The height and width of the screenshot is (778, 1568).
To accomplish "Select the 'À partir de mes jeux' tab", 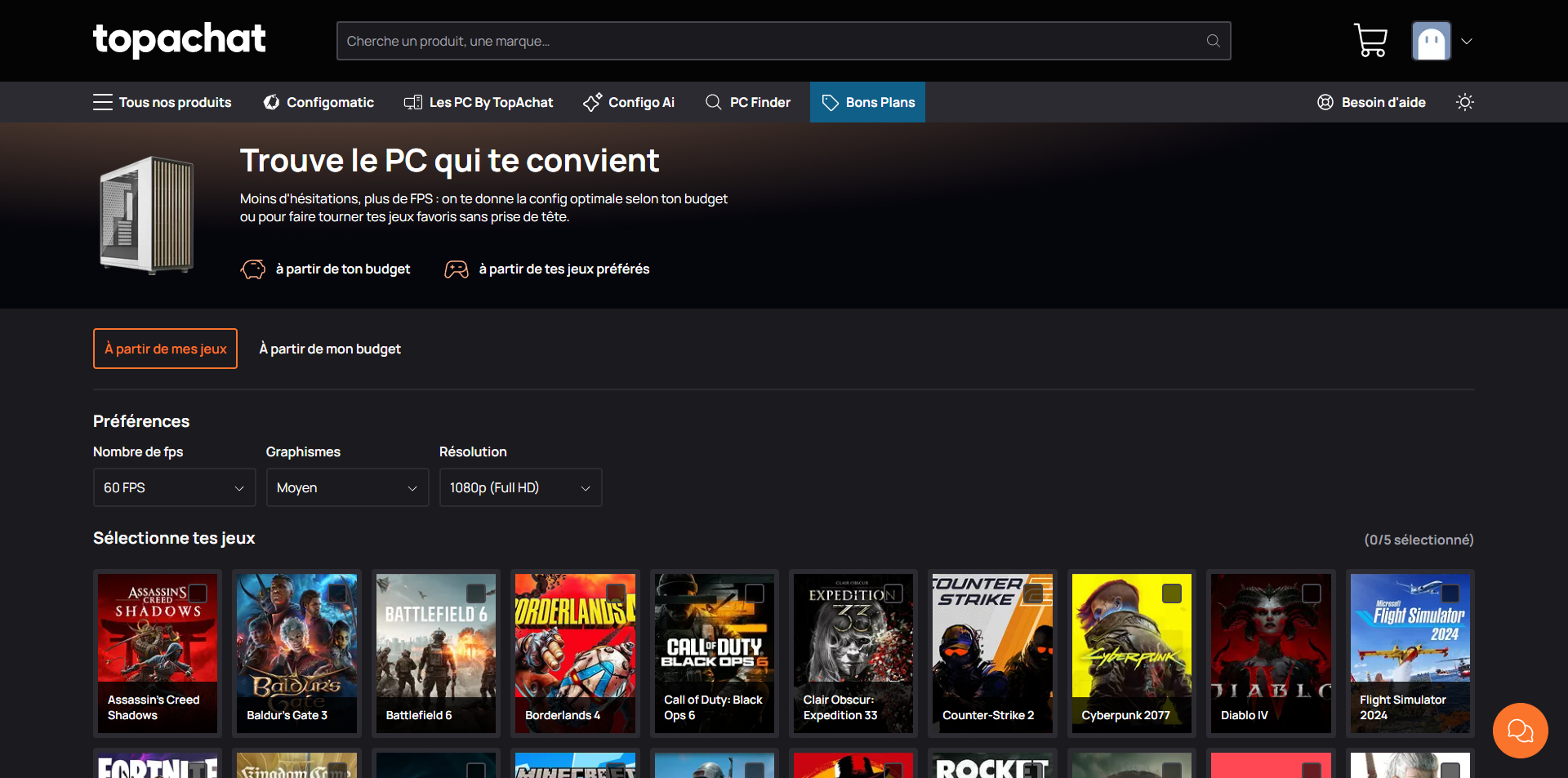I will coord(165,349).
